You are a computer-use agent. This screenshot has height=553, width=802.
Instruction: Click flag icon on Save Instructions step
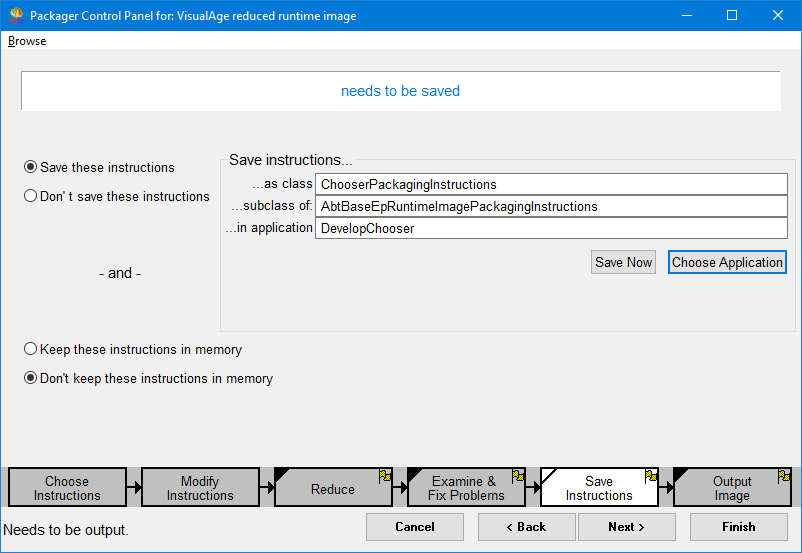point(650,476)
